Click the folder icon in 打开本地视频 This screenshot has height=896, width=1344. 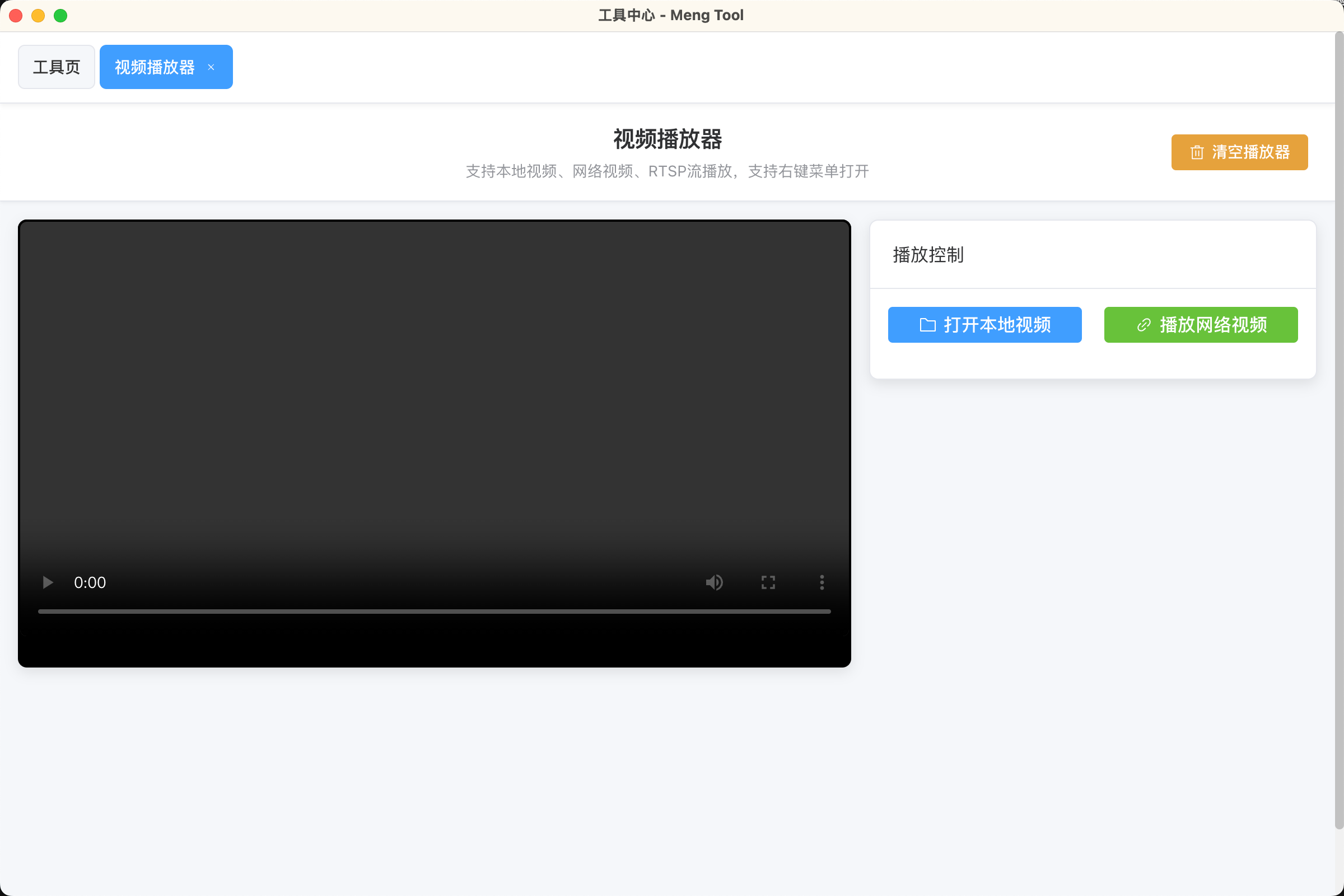(x=927, y=325)
